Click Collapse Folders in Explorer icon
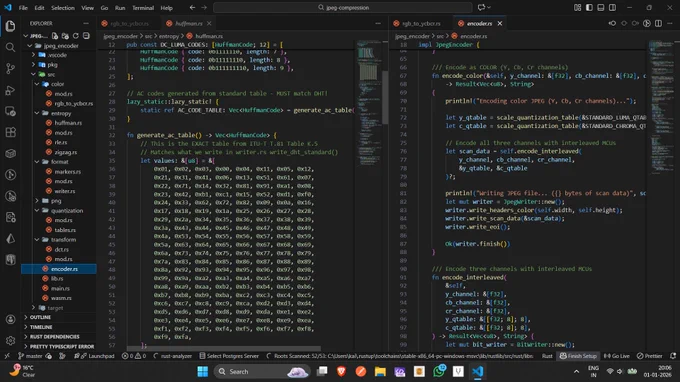The height and width of the screenshot is (382, 680). tap(86, 36)
